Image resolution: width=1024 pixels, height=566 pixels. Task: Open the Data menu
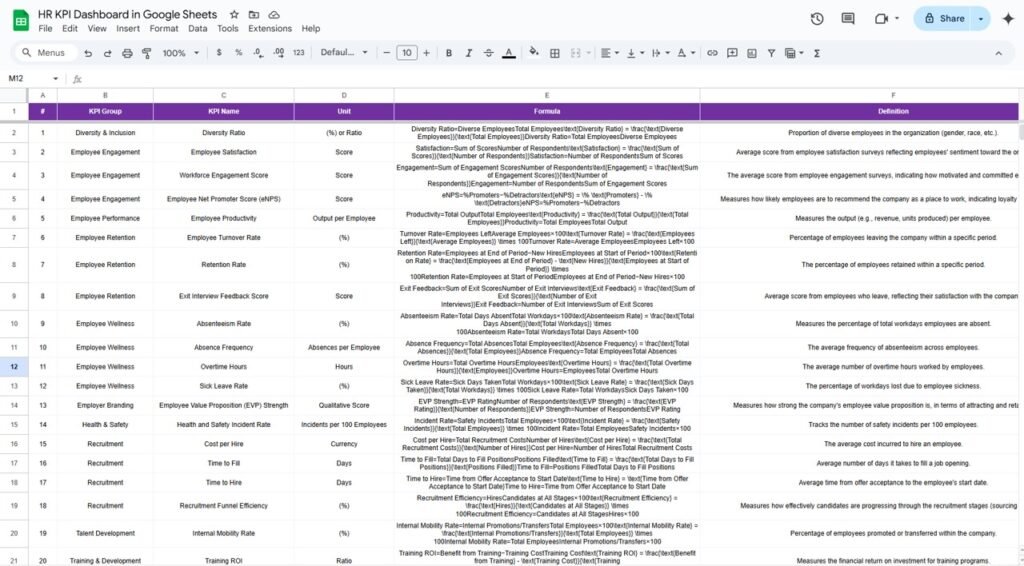click(x=198, y=29)
